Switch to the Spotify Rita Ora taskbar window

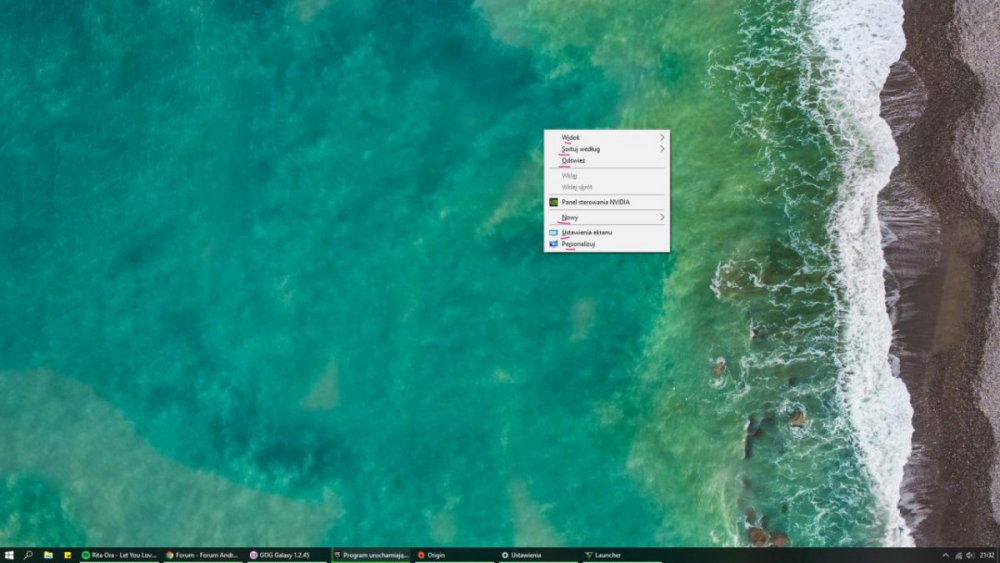pyautogui.click(x=120, y=555)
